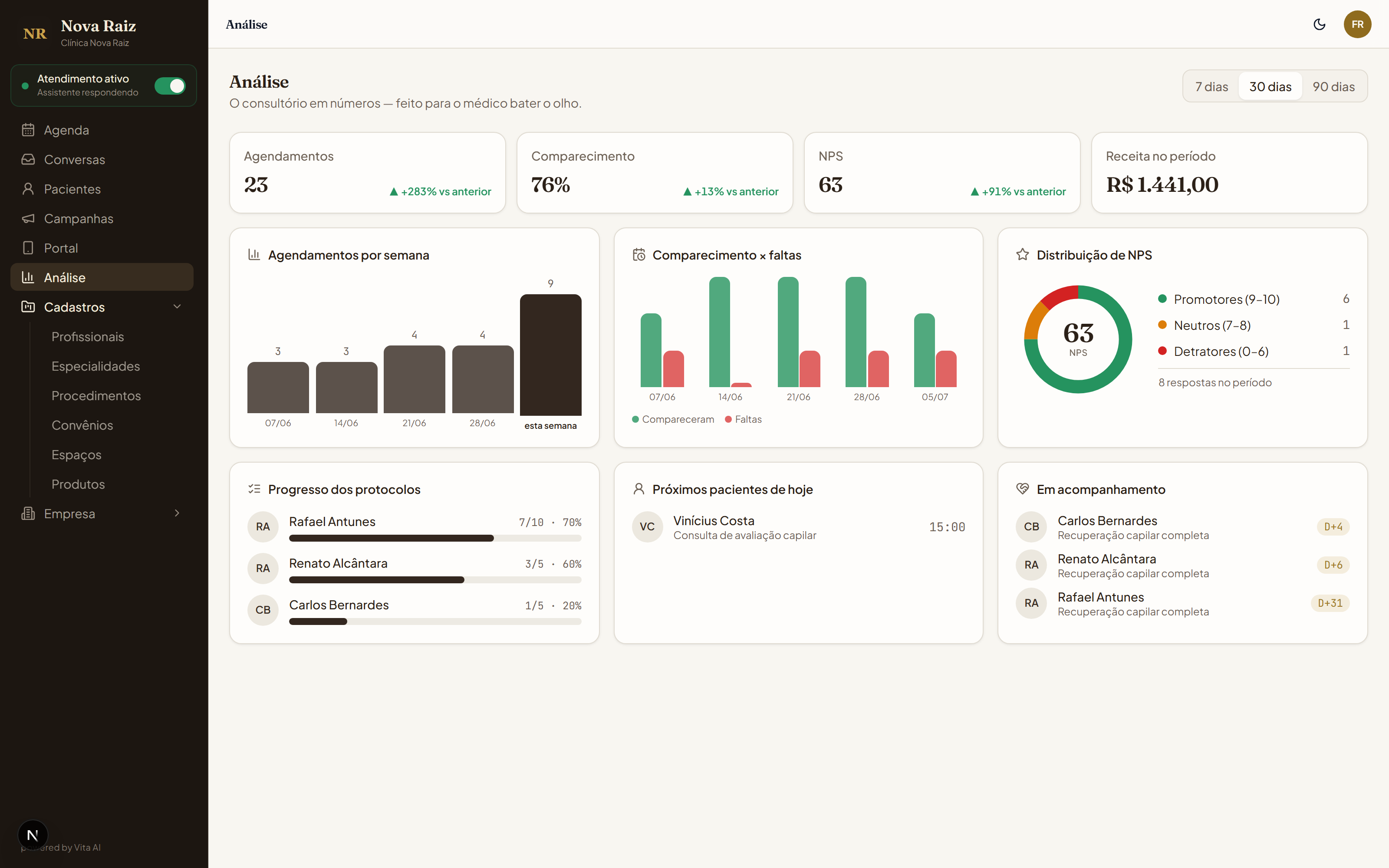The image size is (1389, 868).
Task: Switch period to 90 dias
Action: pyautogui.click(x=1333, y=86)
